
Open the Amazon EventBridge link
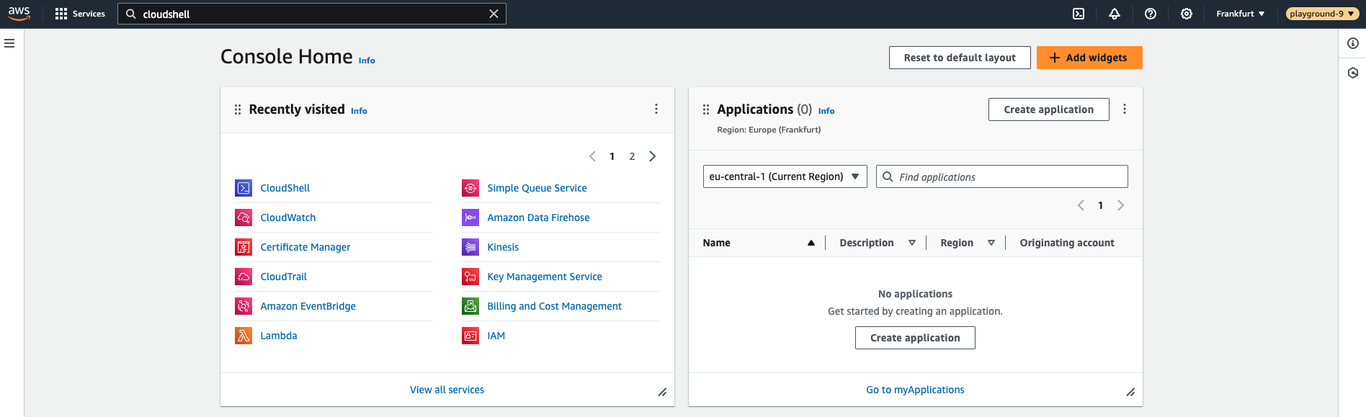308,306
